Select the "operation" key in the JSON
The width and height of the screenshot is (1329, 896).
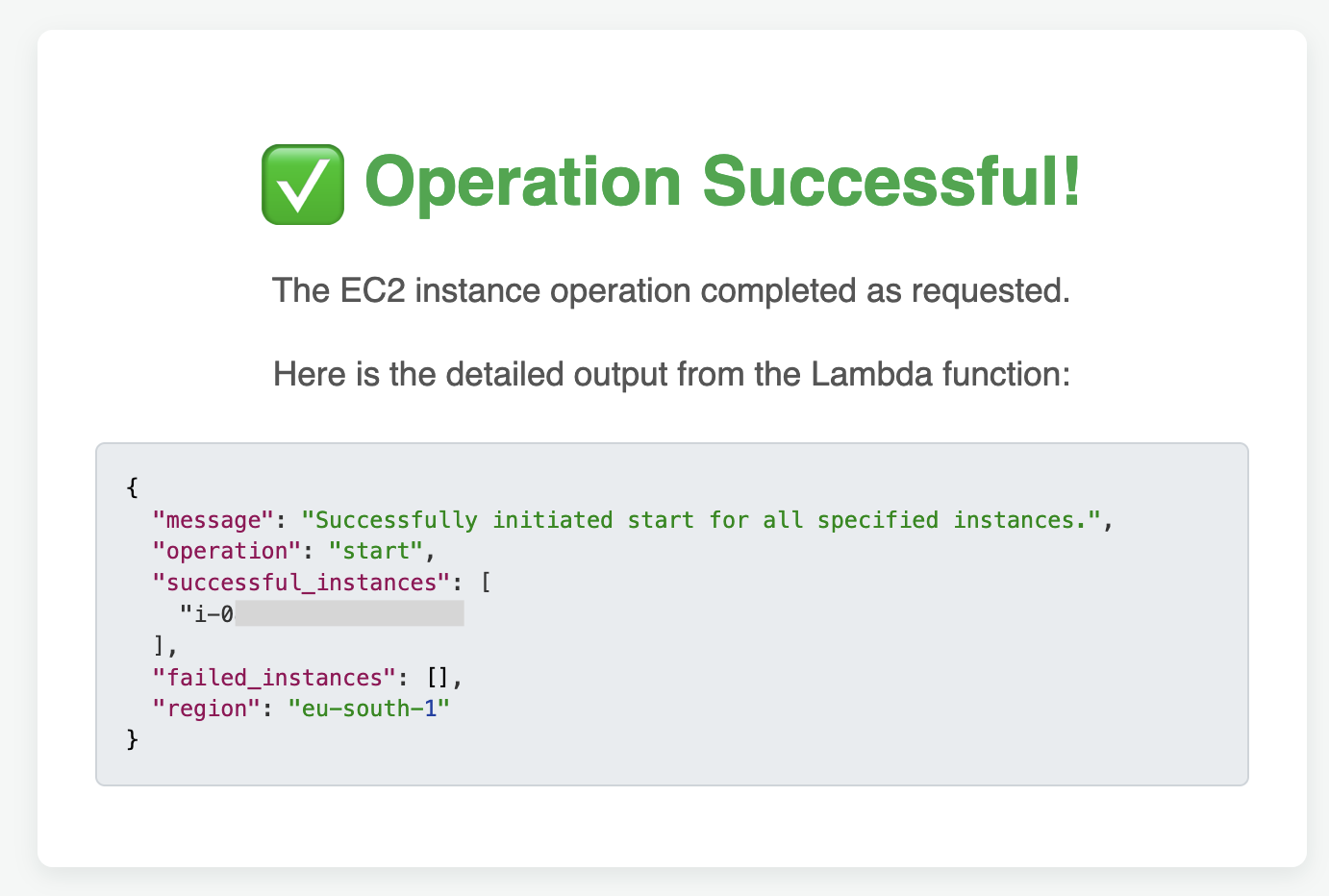click(227, 551)
